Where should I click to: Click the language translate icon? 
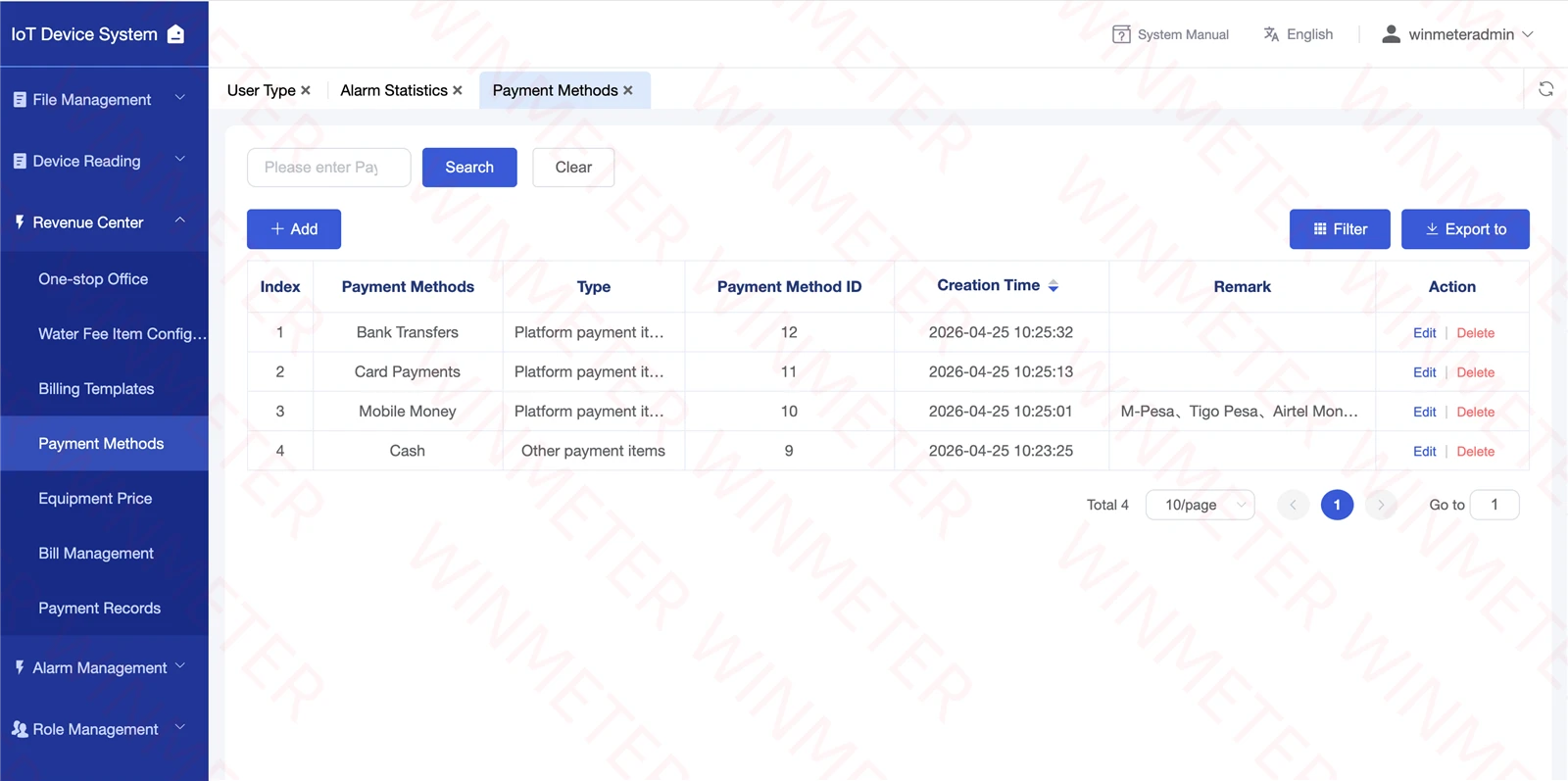[1271, 34]
